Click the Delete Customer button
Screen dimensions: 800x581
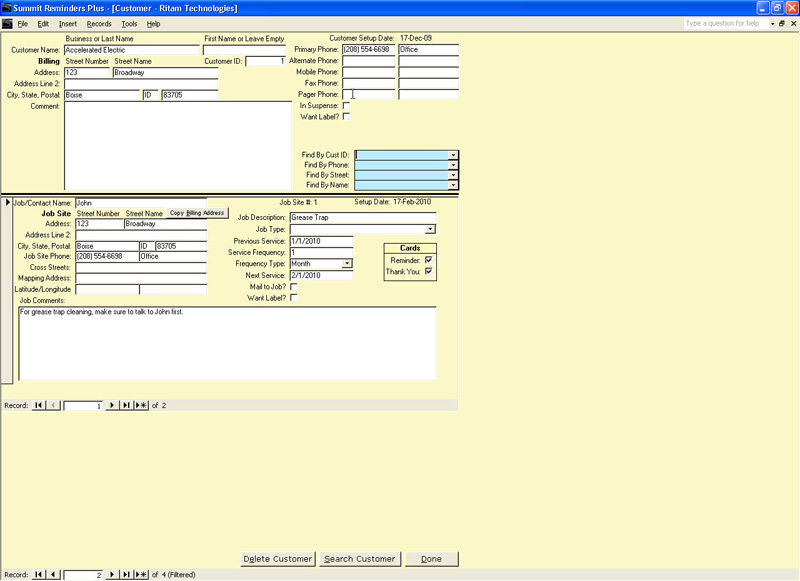pos(278,559)
